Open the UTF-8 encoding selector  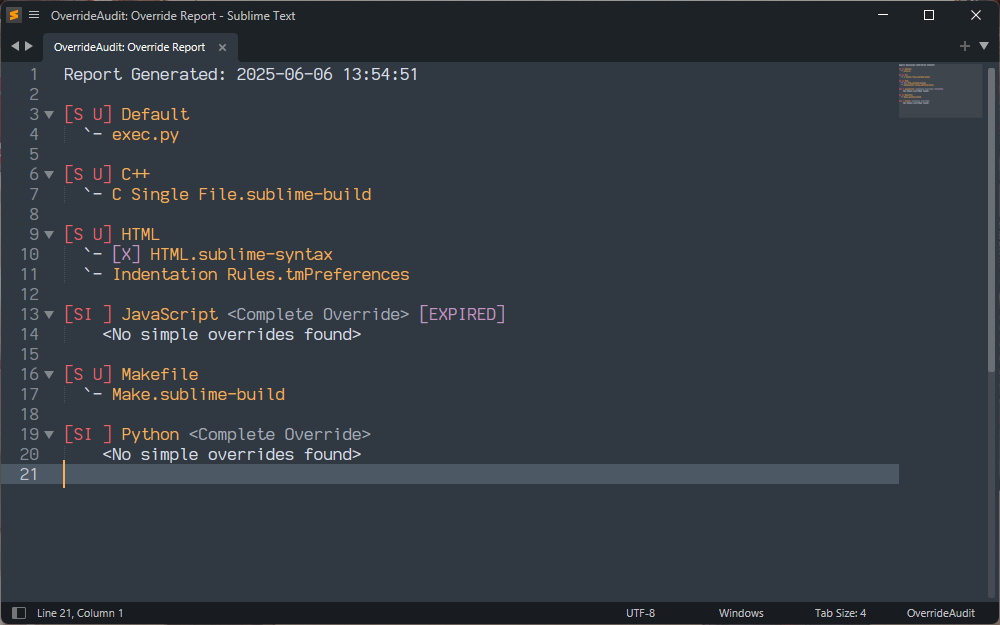tap(640, 613)
